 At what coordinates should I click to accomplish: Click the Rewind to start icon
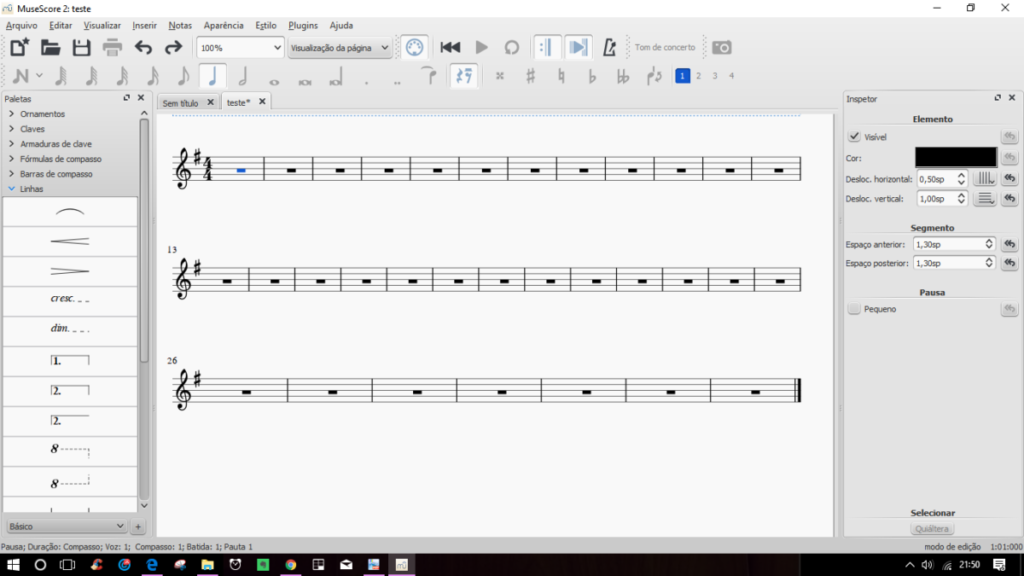450,47
